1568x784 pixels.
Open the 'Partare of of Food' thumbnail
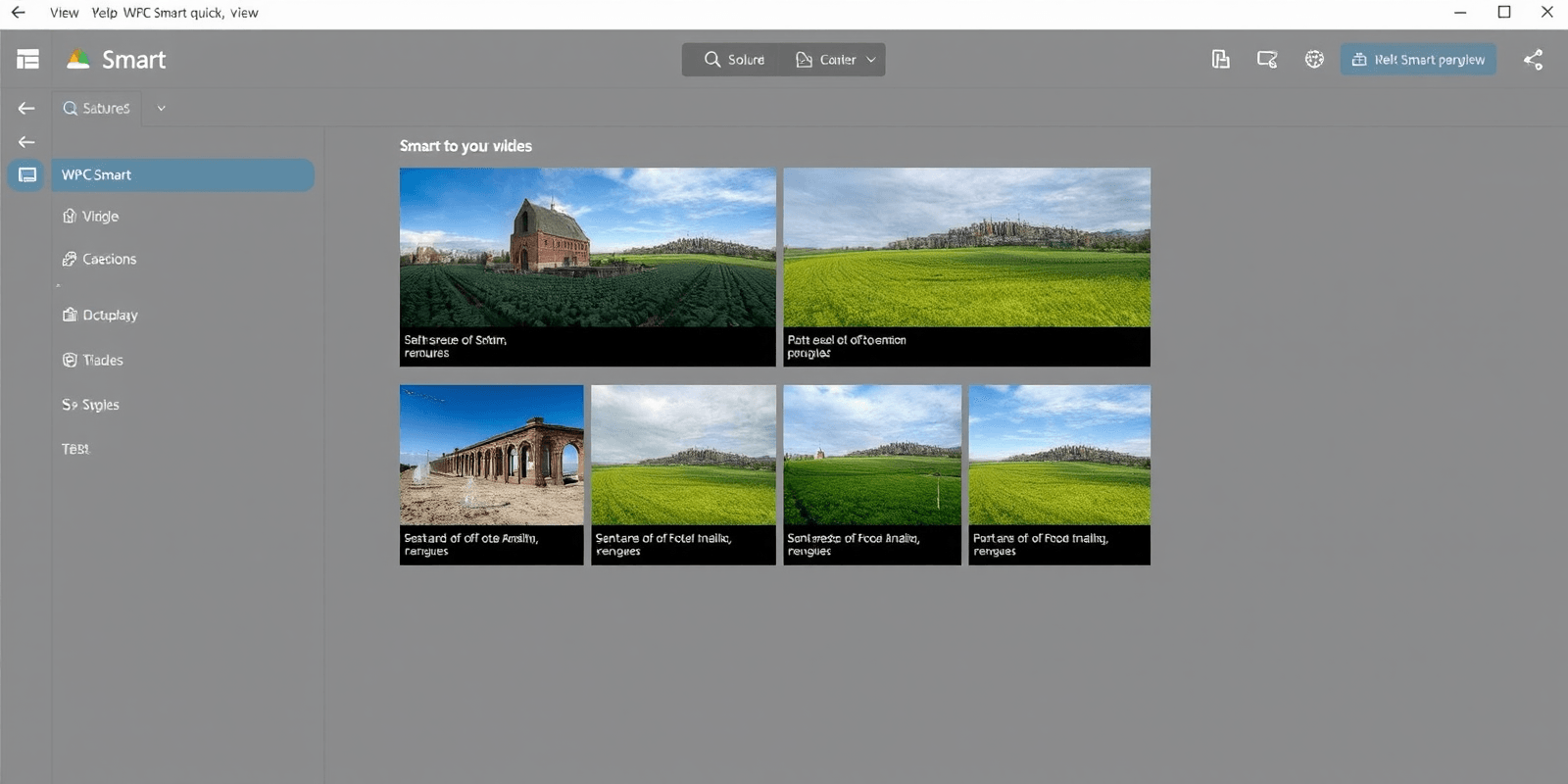coord(1059,474)
